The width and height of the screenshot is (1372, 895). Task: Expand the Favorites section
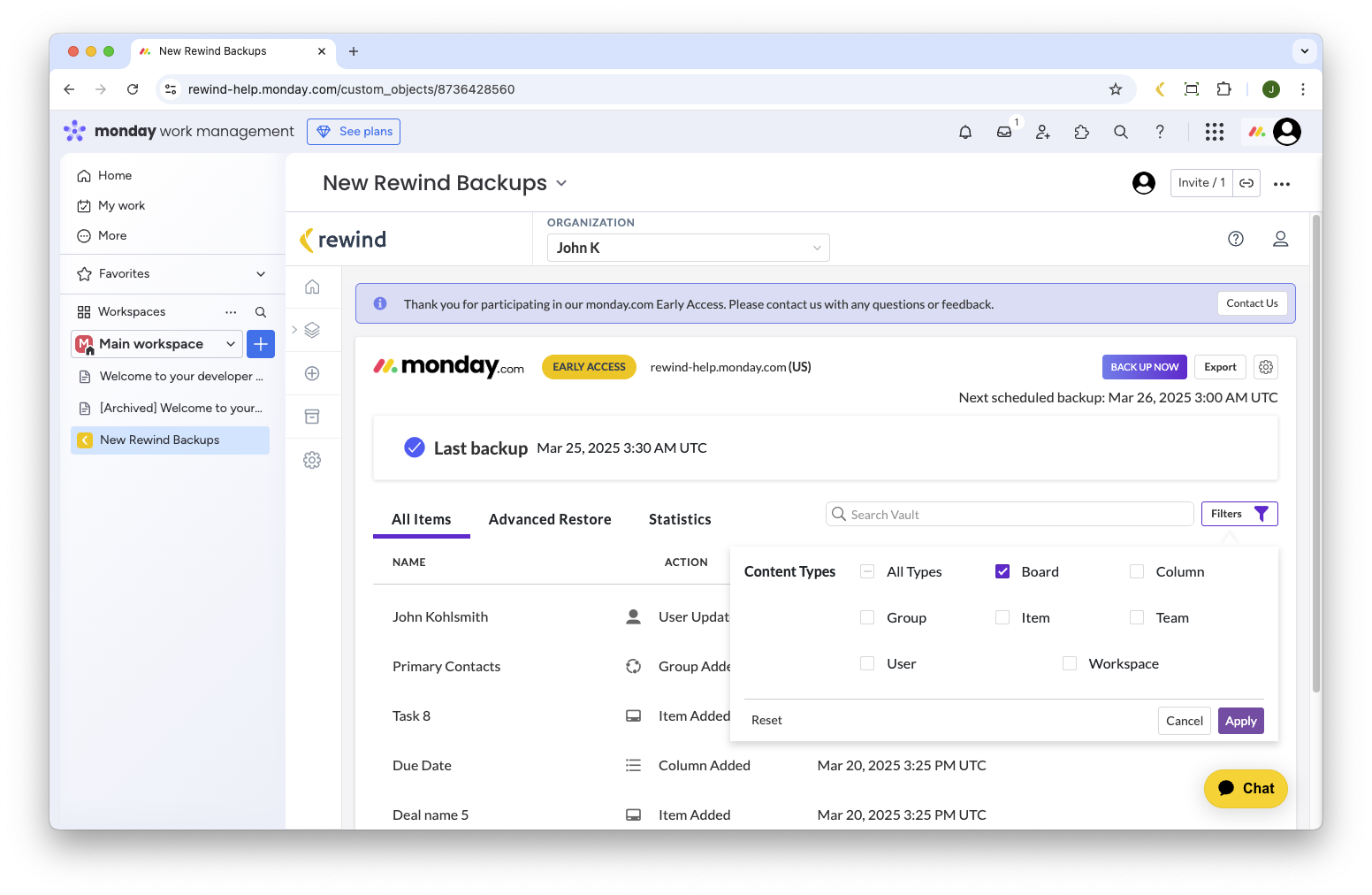point(261,274)
